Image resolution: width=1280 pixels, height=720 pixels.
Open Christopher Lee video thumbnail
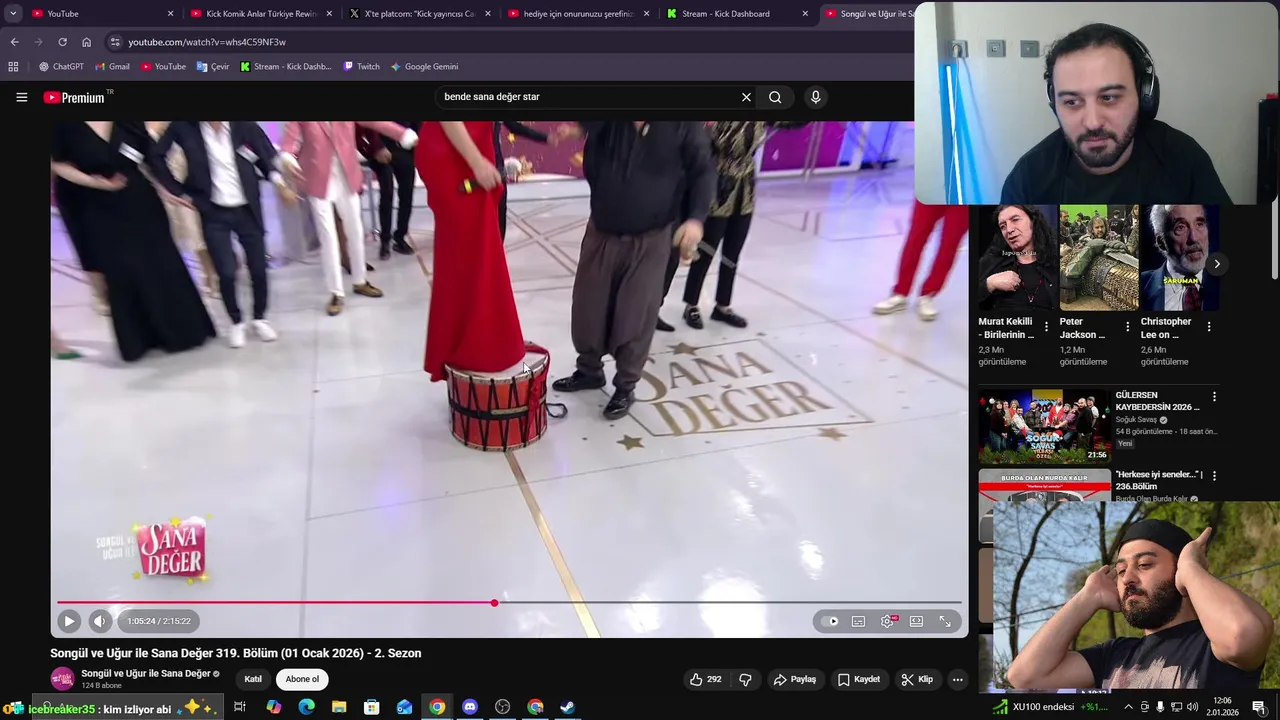coord(1180,257)
